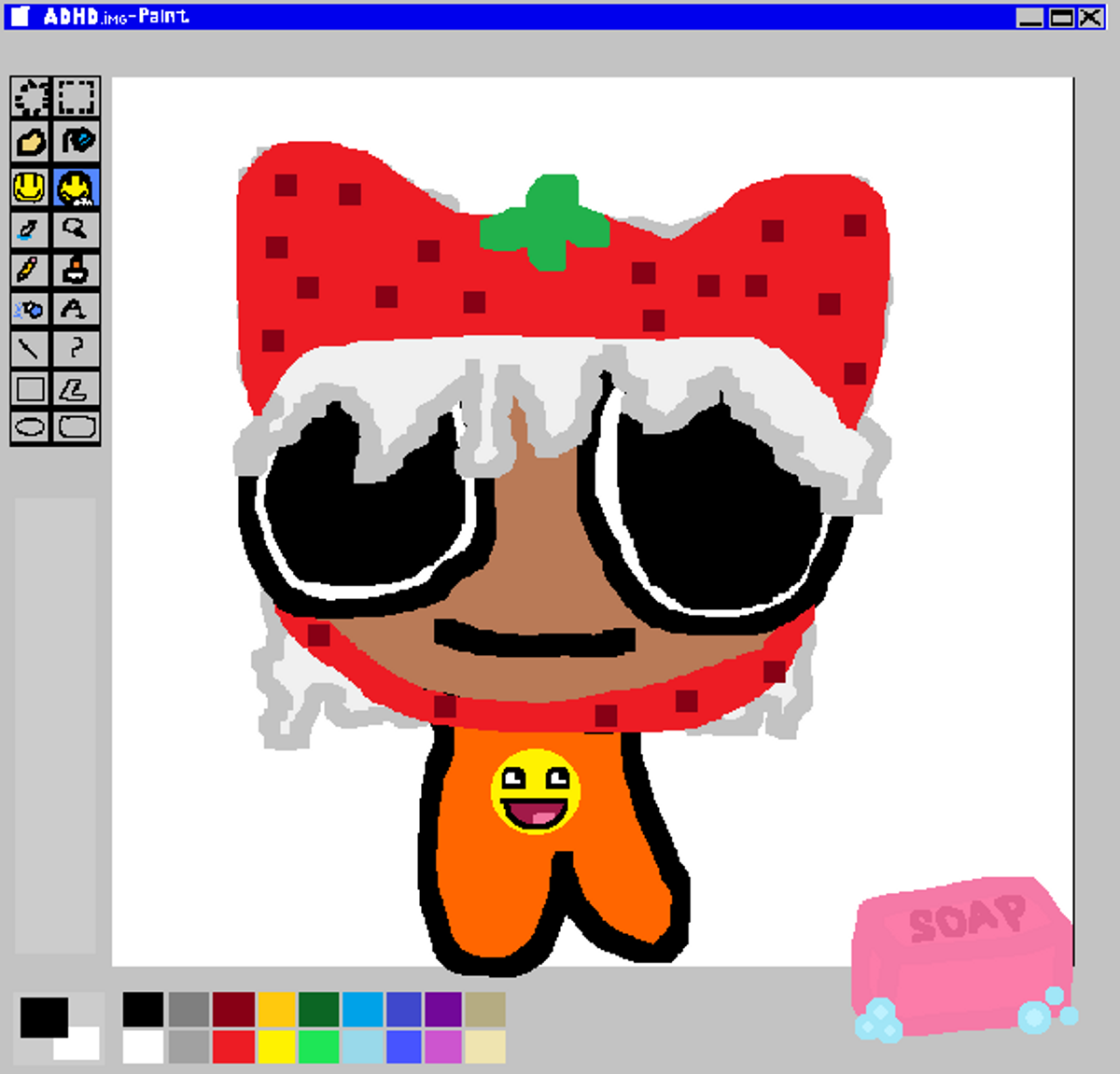Pick the black color swatch
Image resolution: width=1120 pixels, height=1074 pixels.
[143, 1009]
